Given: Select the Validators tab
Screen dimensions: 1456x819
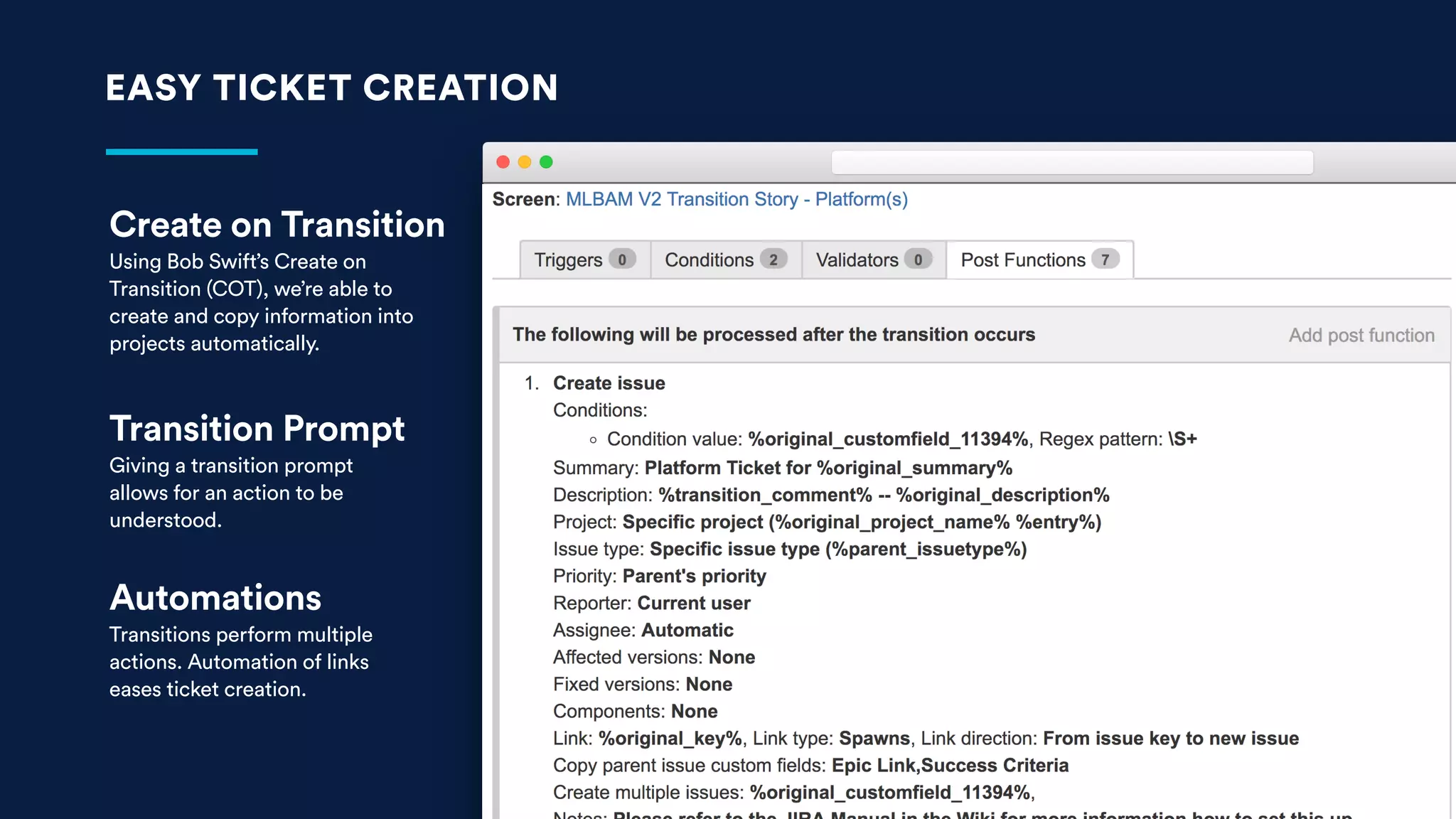Looking at the screenshot, I should coord(874,259).
